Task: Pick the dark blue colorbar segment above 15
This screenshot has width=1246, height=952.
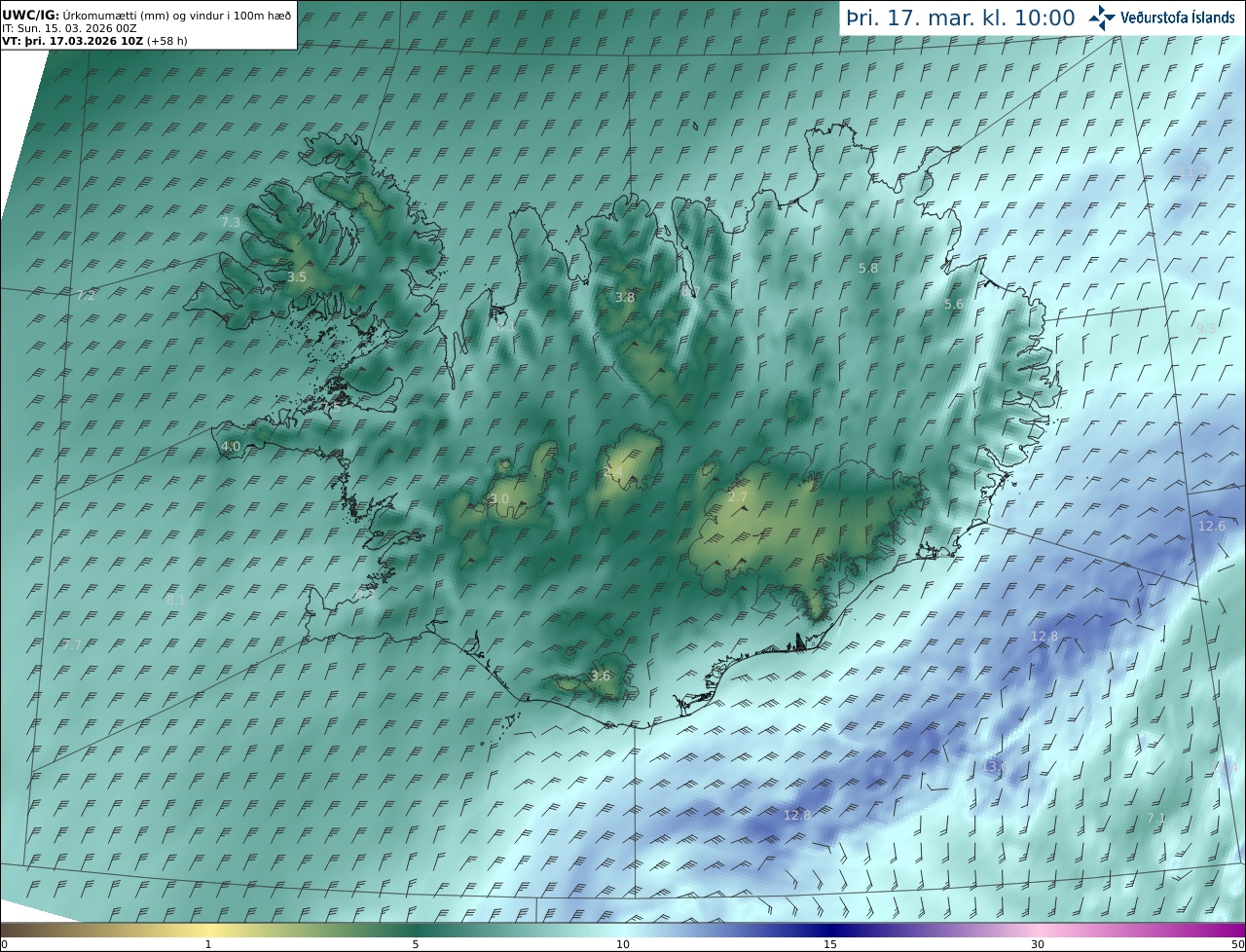Action: (830, 930)
